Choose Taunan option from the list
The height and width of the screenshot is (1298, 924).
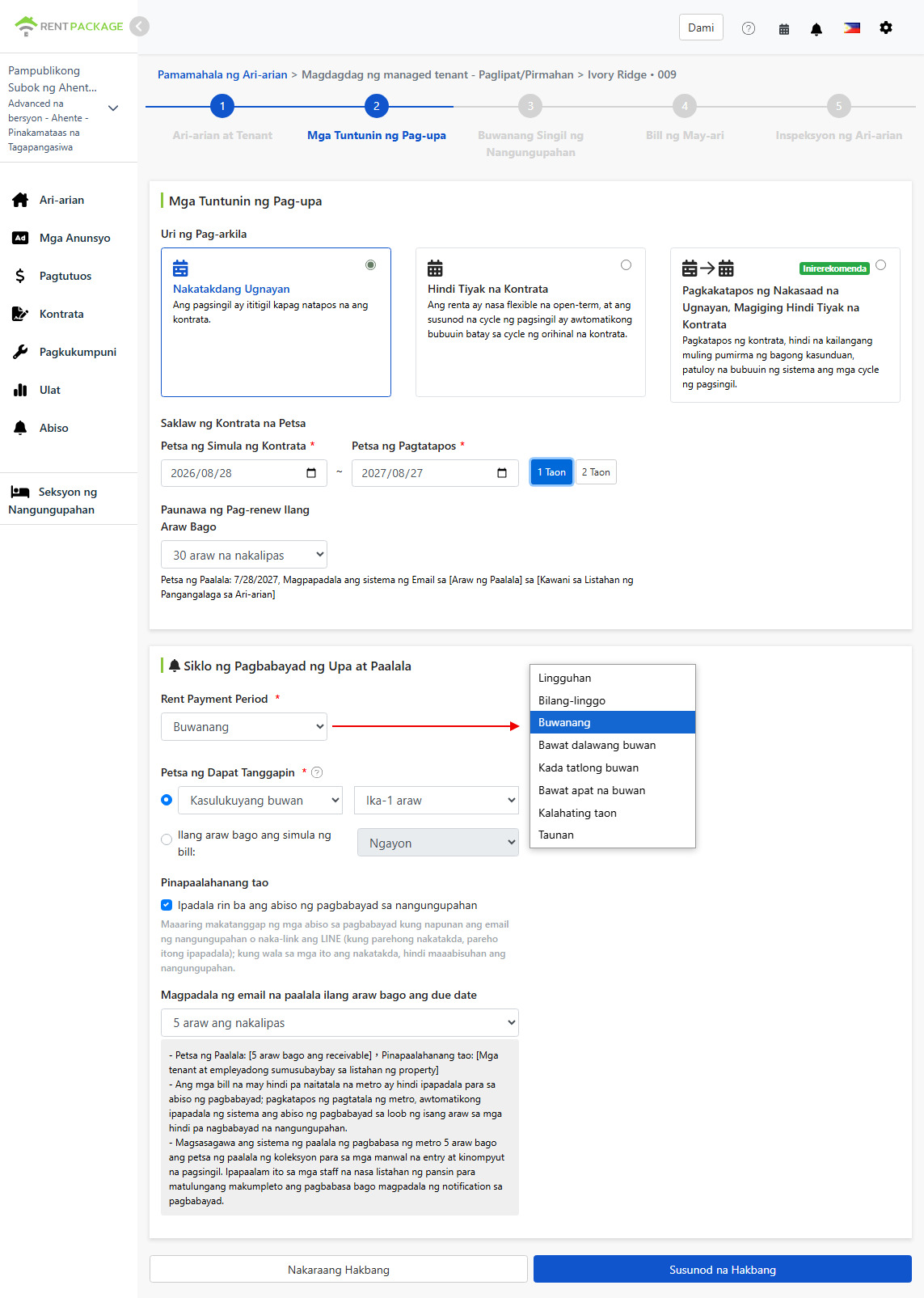[x=613, y=835]
